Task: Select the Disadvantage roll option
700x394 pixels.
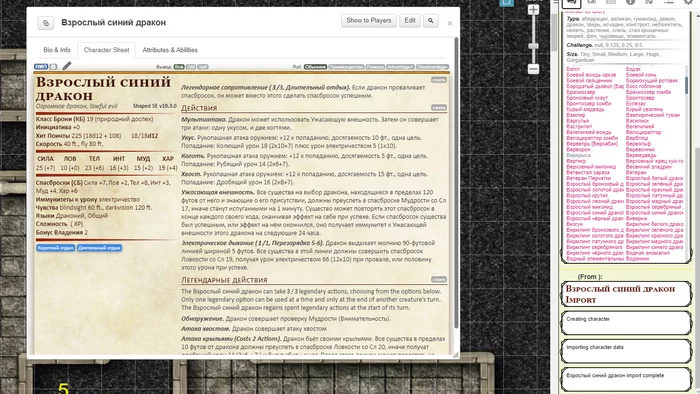Action: (432, 67)
